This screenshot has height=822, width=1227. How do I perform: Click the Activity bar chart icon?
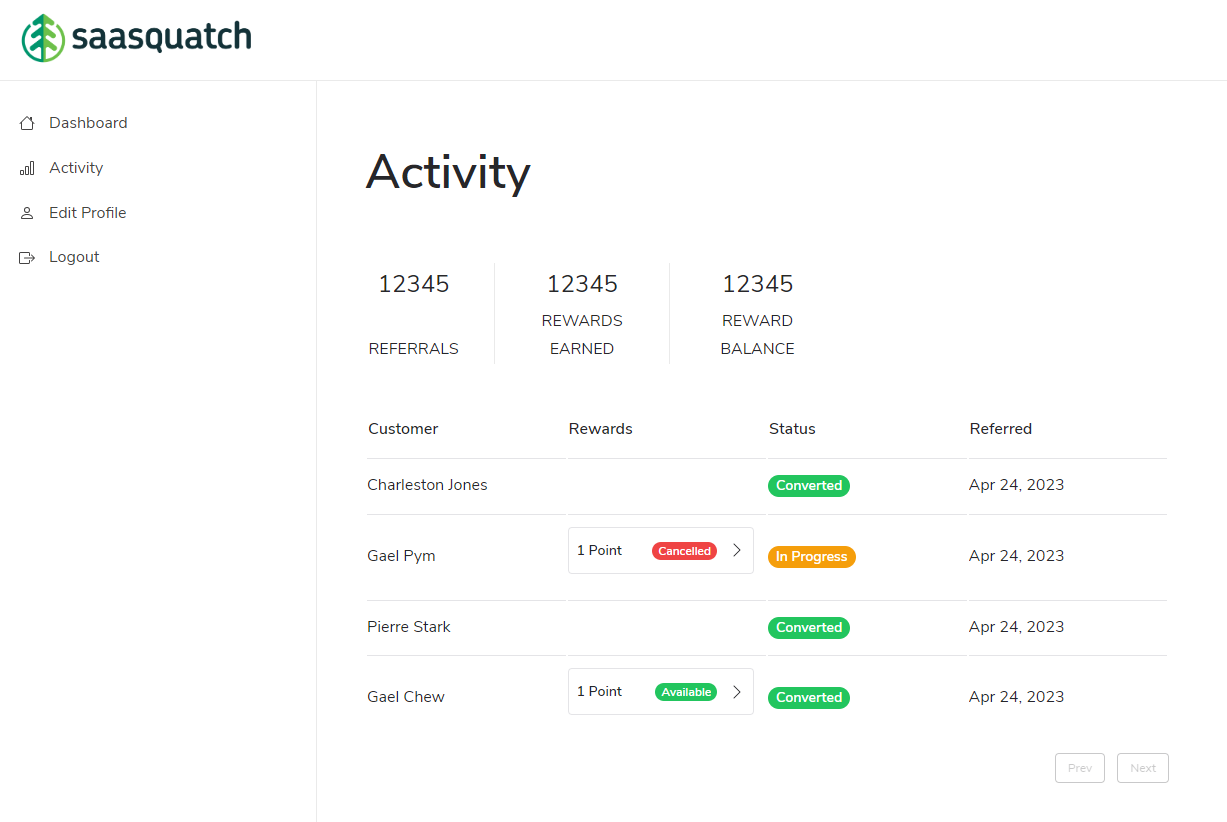(26, 168)
